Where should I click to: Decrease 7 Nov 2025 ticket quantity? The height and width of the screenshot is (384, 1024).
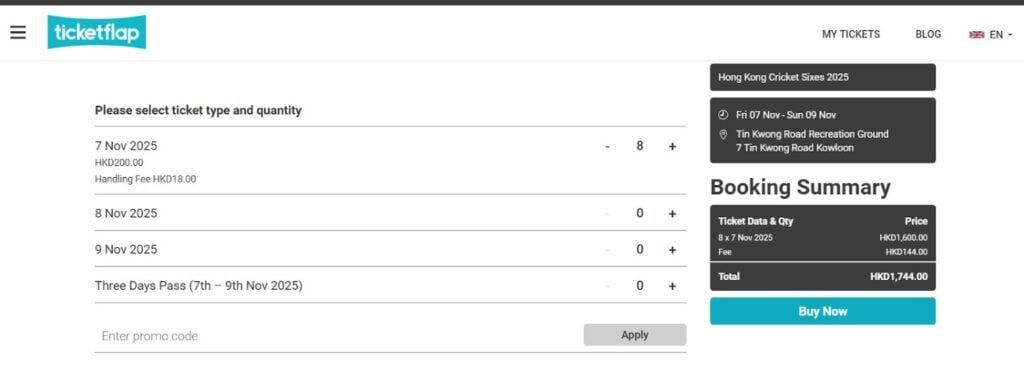(x=607, y=146)
